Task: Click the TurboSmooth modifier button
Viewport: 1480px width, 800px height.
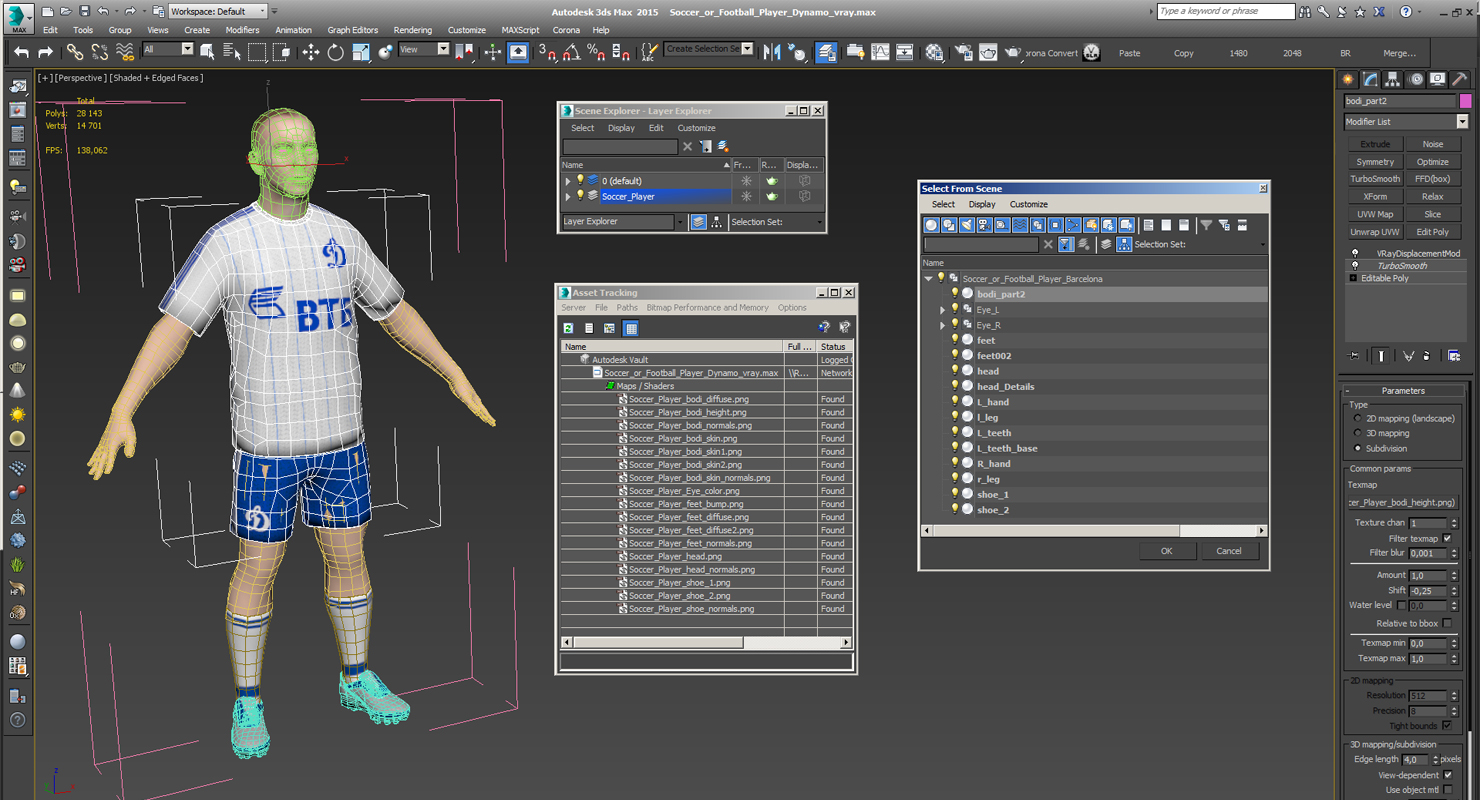Action: coord(1375,179)
